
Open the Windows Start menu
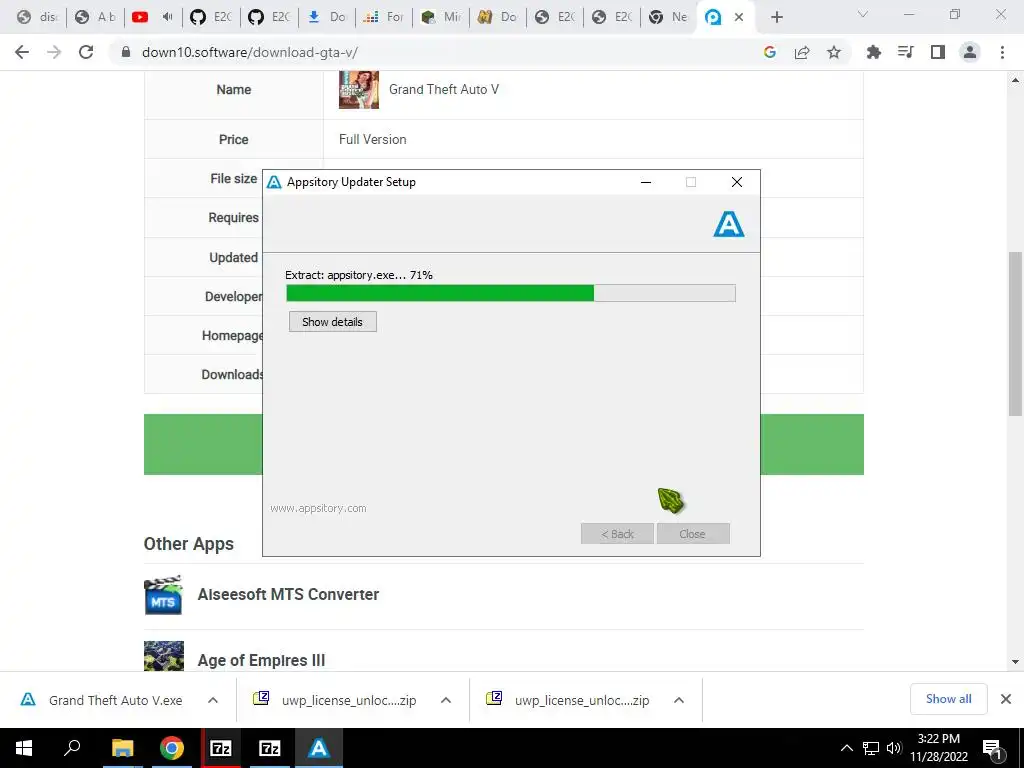tap(24, 748)
